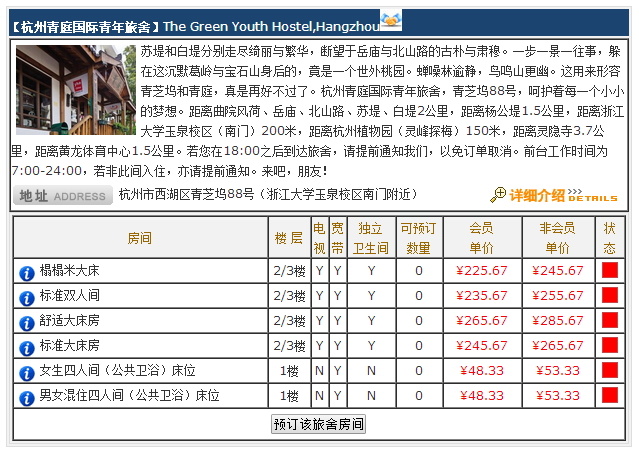This screenshot has height=451, width=639.
Task: Click non-member price ¥245.67 for 榻榻米大床
Action: [557, 271]
